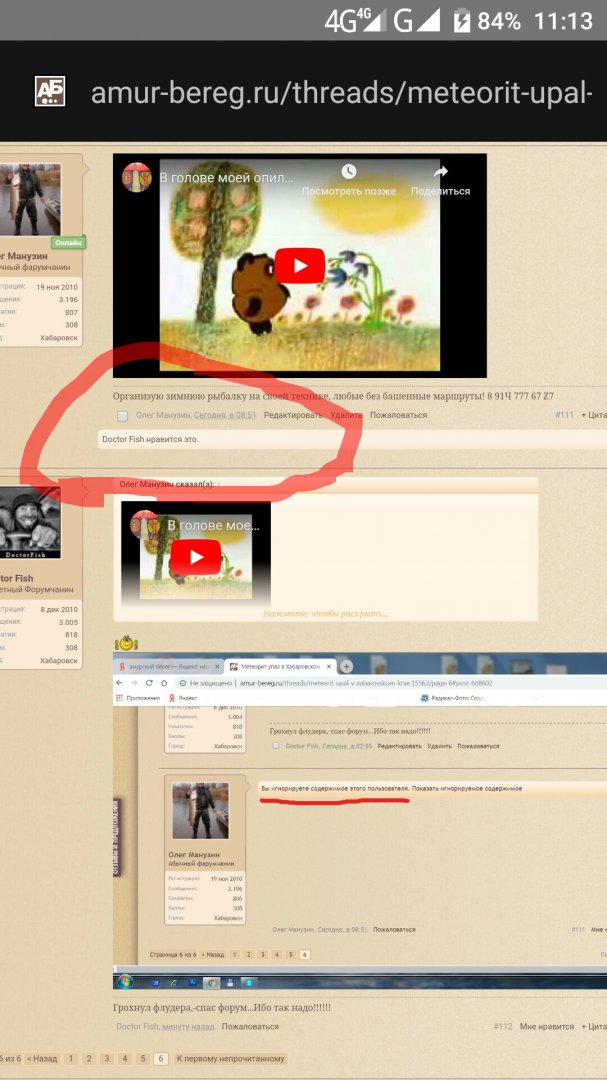Play the quoted video in Doctor Fish's post
Image resolution: width=607 pixels, height=1080 pixels.
coord(195,557)
